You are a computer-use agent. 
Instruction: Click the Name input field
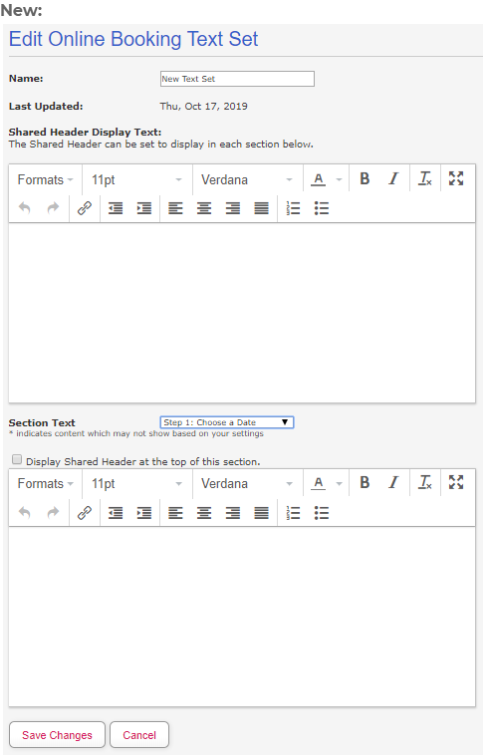[x=237, y=79]
